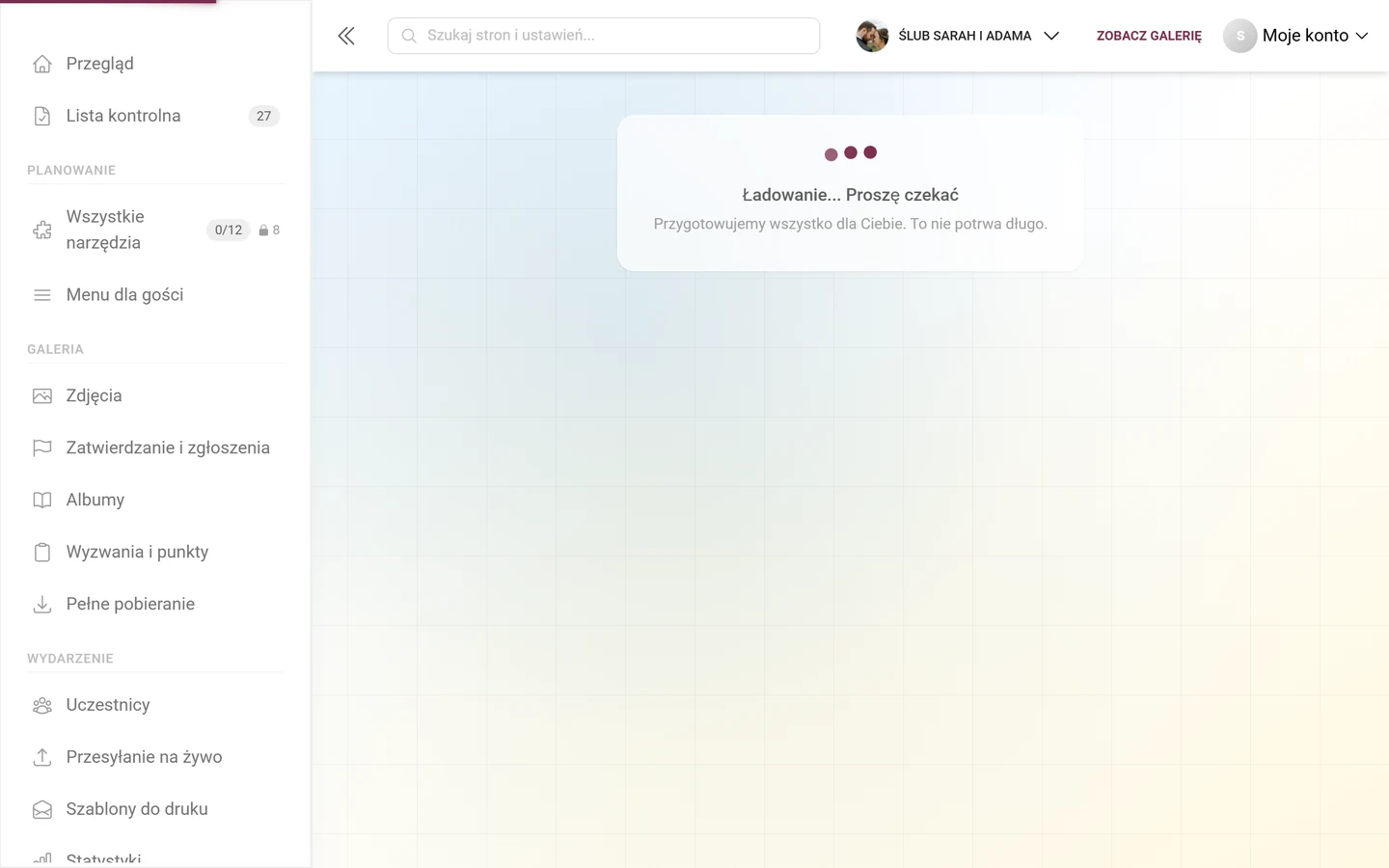The height and width of the screenshot is (868, 1389).
Task: Click the home icon beside Przegląd
Action: tap(42, 64)
